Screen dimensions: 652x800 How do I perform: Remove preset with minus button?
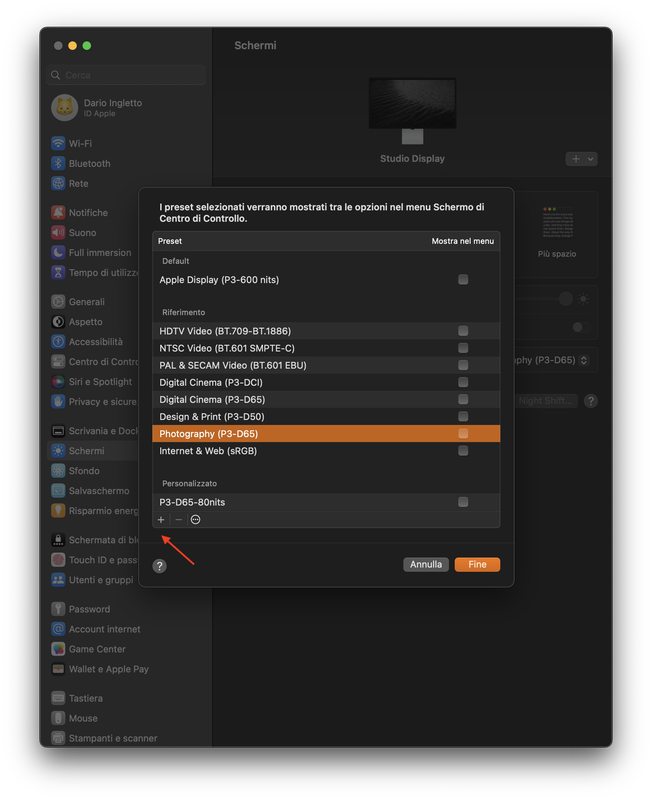click(178, 519)
